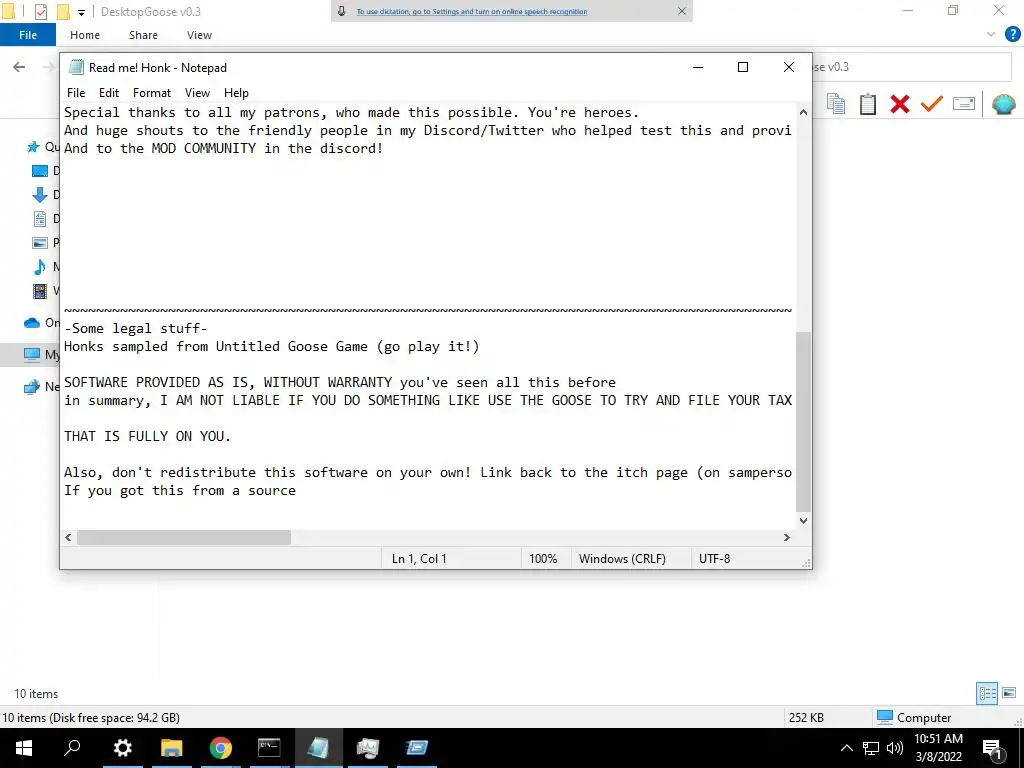1024x768 pixels.
Task: Launch Google Chrome from taskbar
Action: coord(221,748)
